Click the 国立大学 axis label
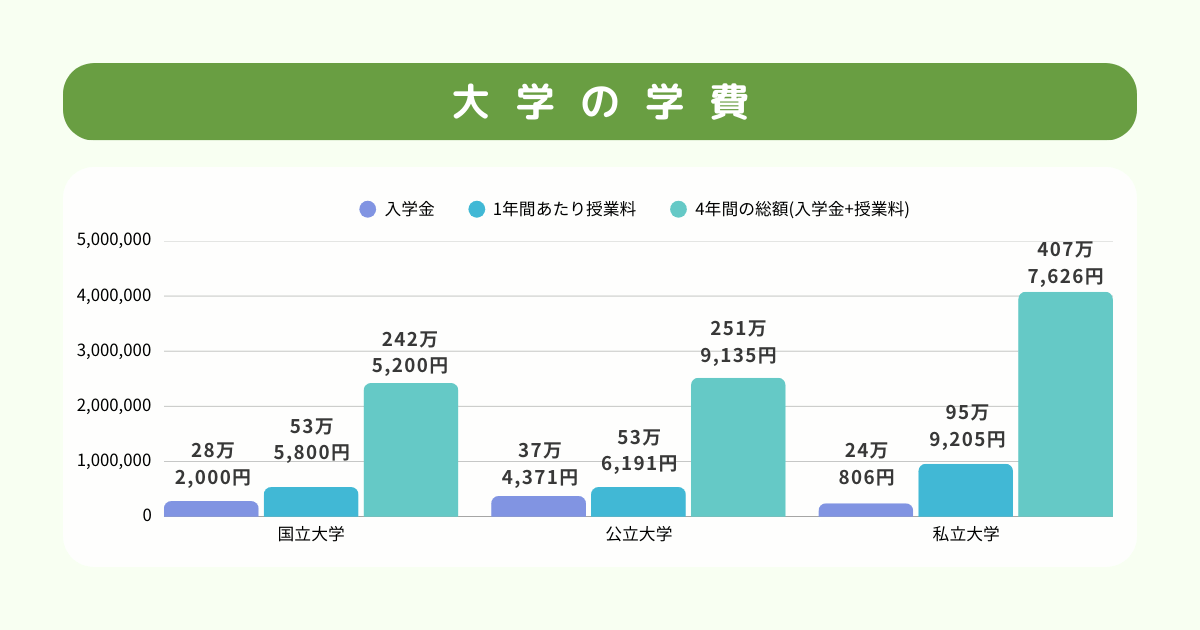 click(311, 534)
